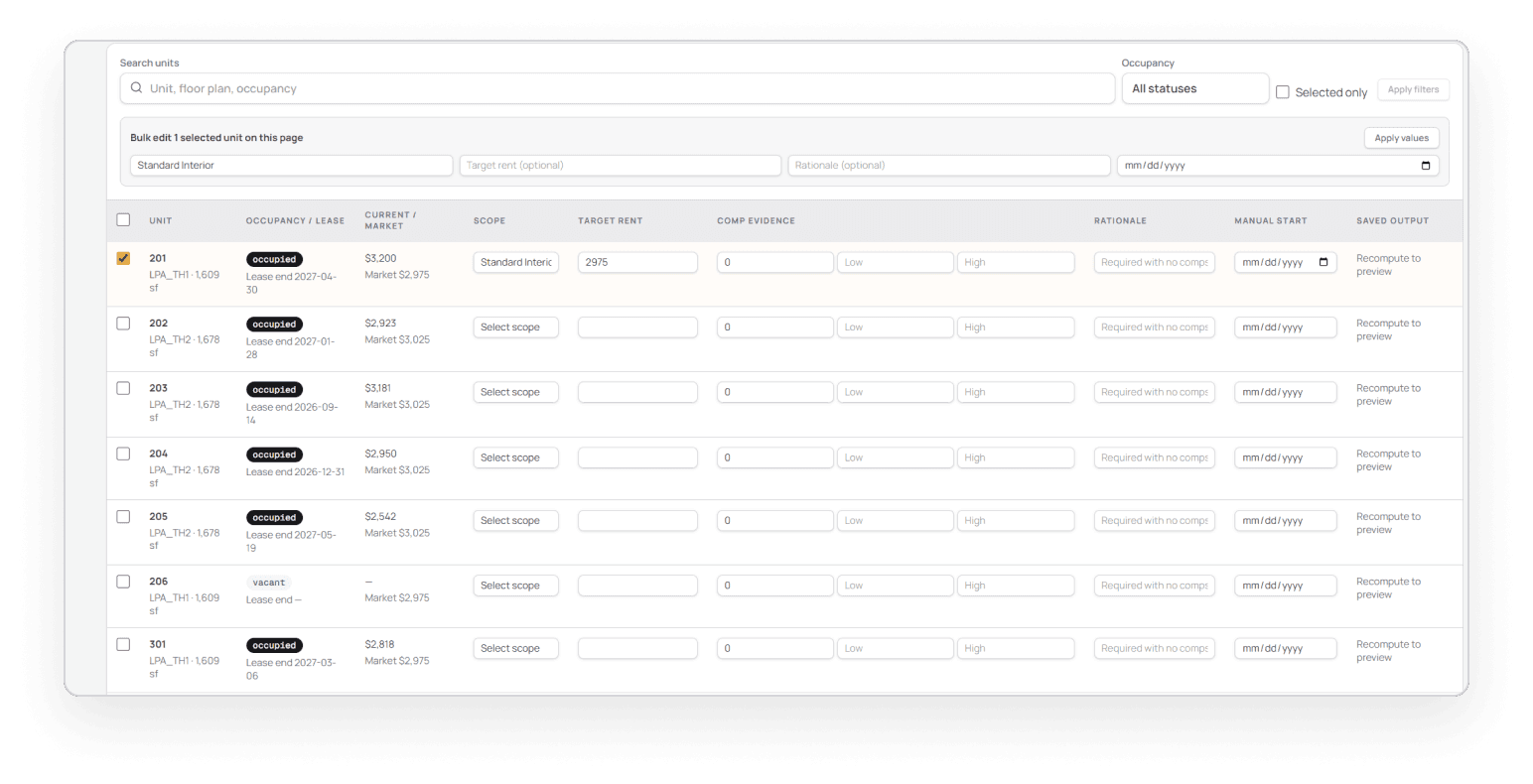
Task: Focus the Search units input field
Action: 618,88
